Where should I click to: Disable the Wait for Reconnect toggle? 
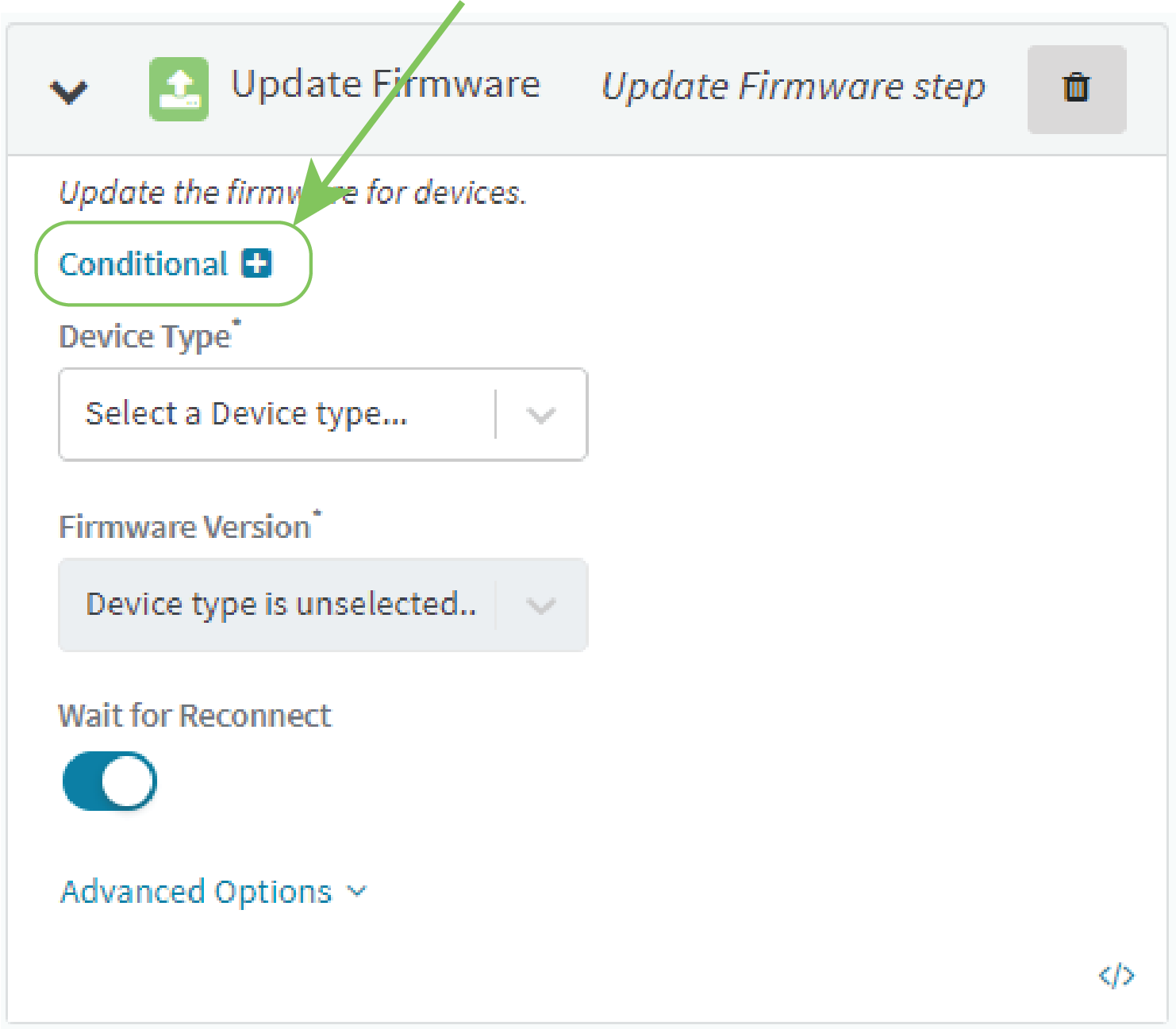point(110,781)
